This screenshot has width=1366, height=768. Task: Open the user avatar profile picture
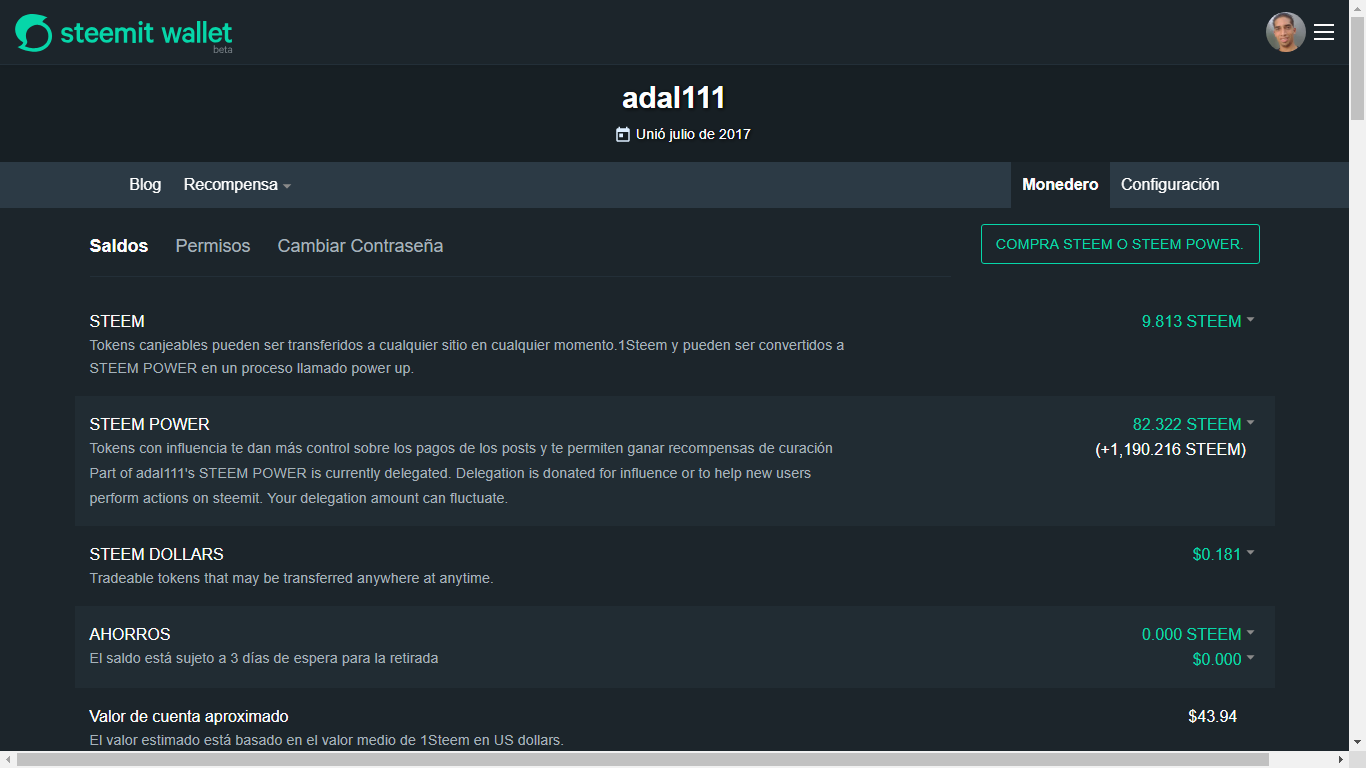point(1285,32)
